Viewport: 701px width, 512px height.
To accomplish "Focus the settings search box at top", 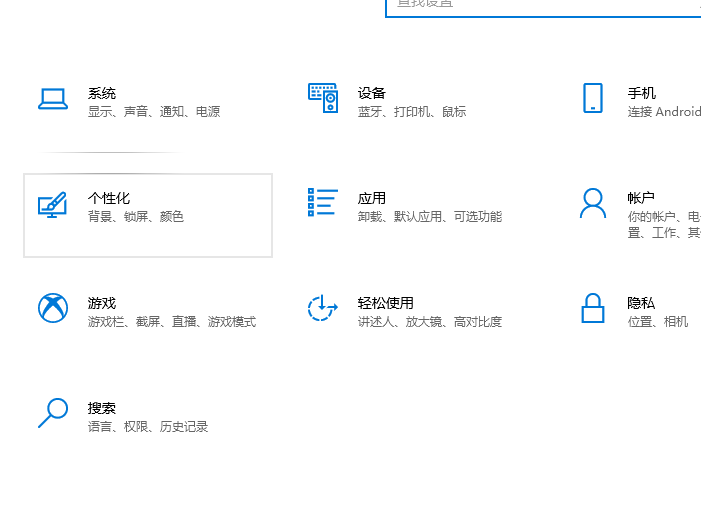I will pyautogui.click(x=540, y=5).
